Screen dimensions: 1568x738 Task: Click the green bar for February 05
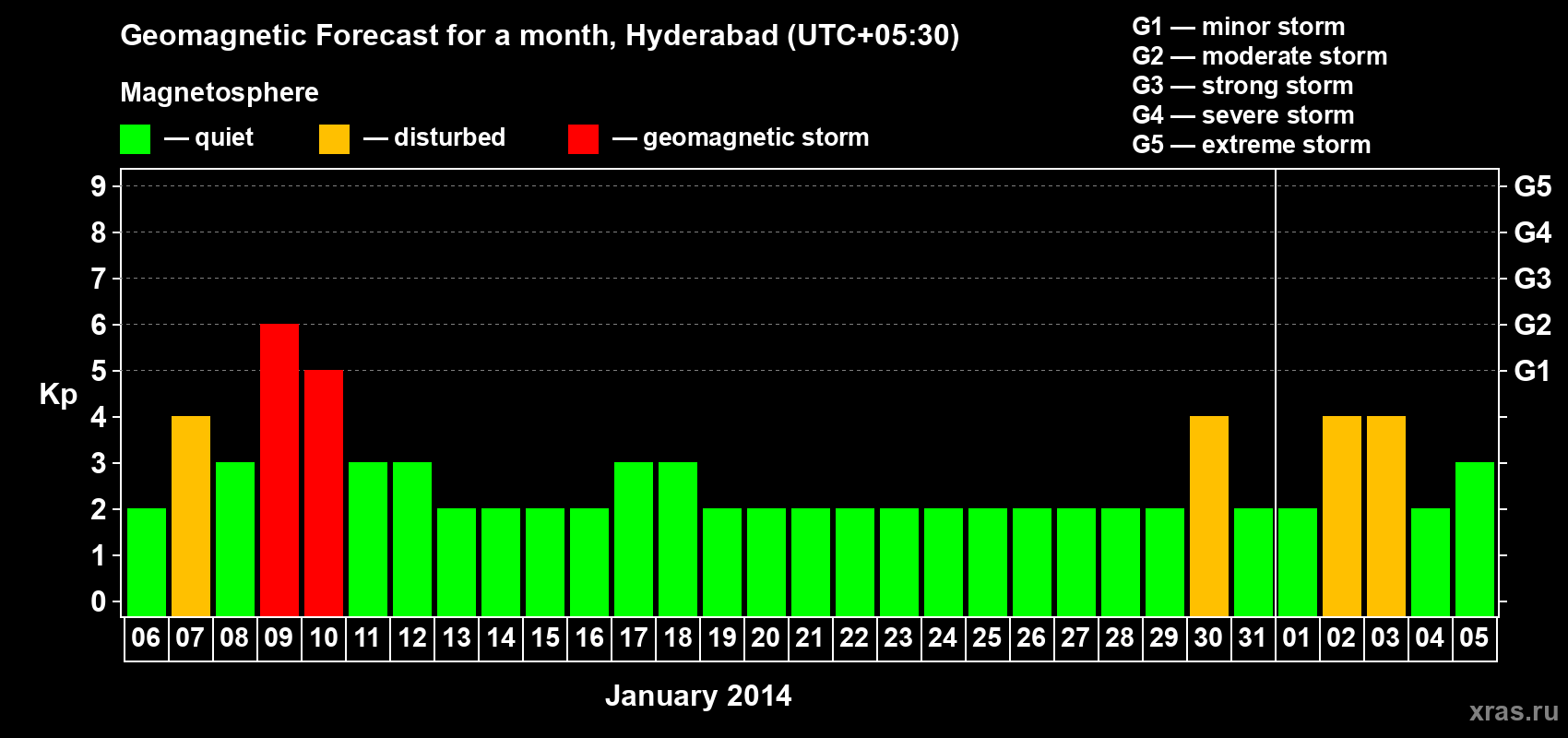coord(1475,539)
